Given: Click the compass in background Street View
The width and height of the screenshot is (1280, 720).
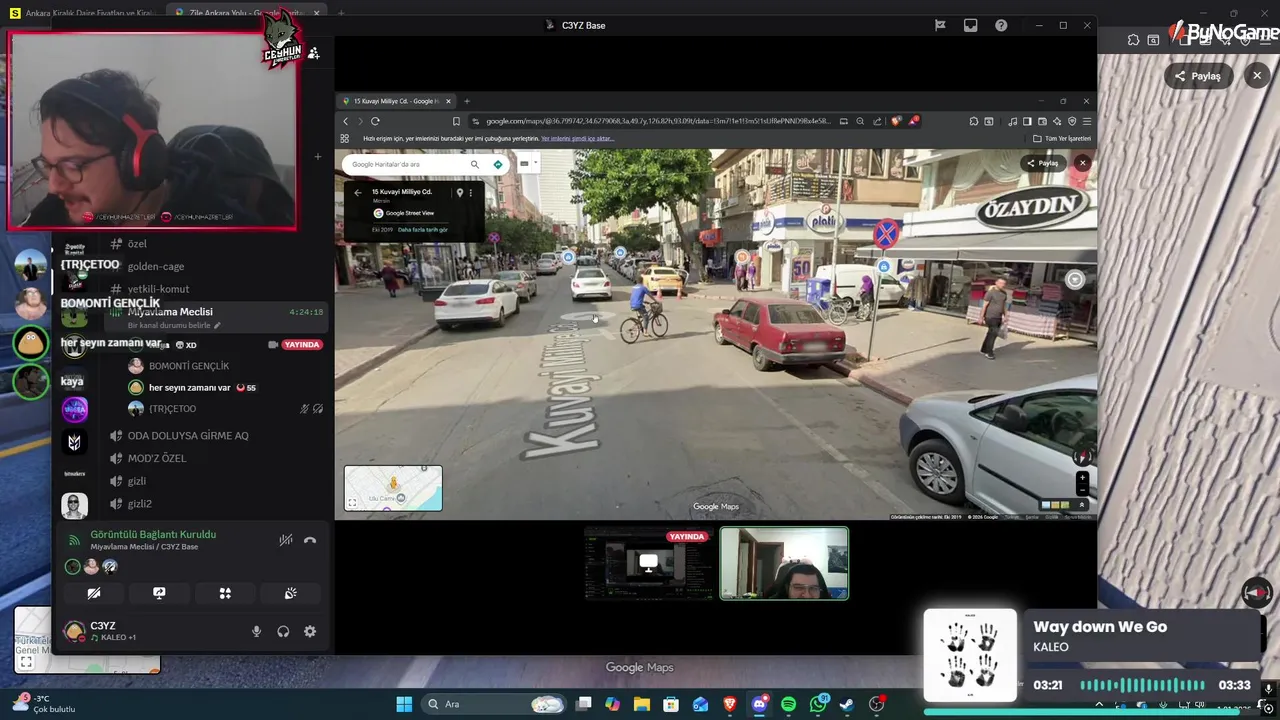Looking at the screenshot, I should (1257, 592).
